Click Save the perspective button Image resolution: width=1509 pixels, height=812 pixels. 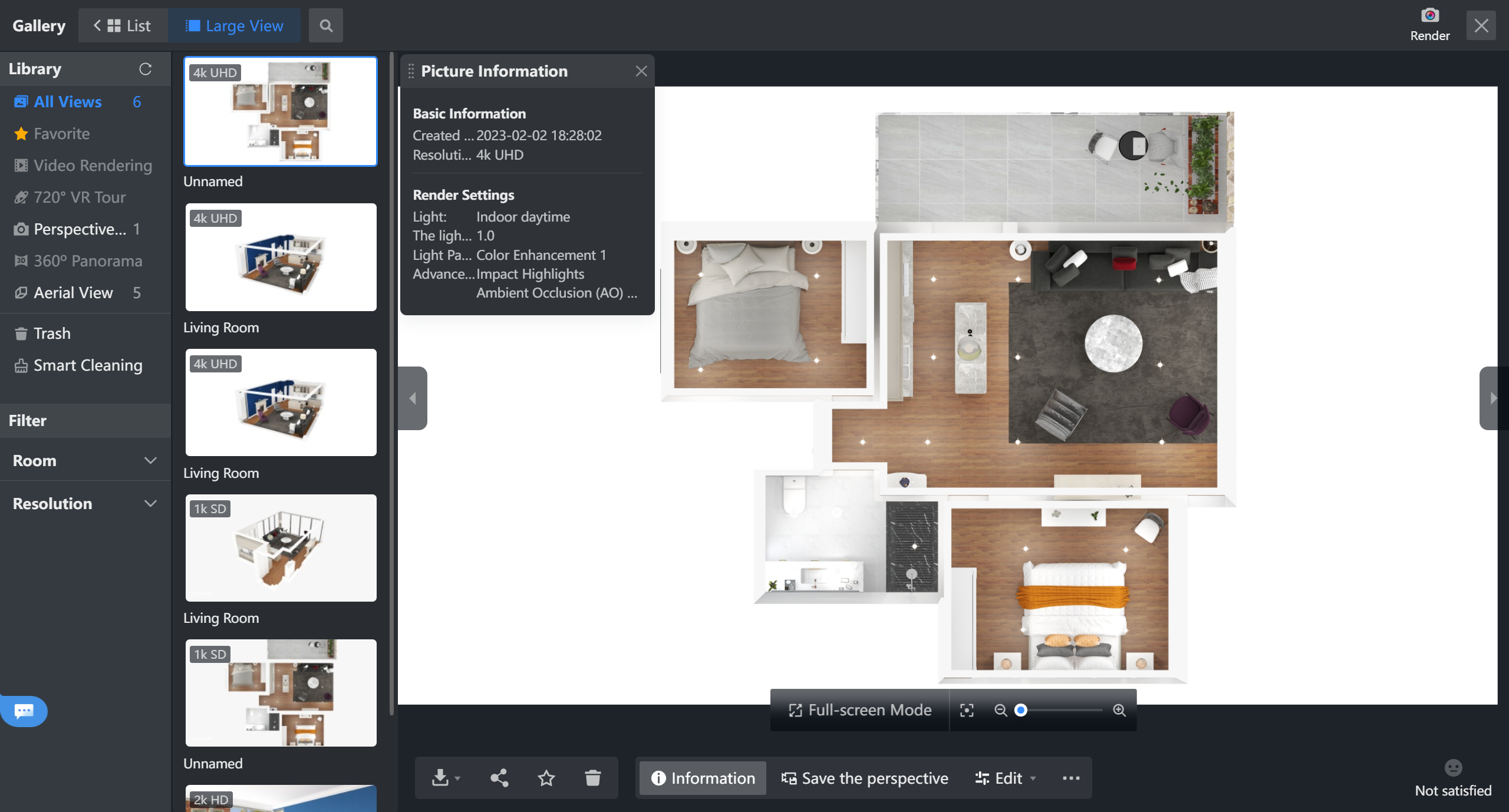pyautogui.click(x=865, y=778)
